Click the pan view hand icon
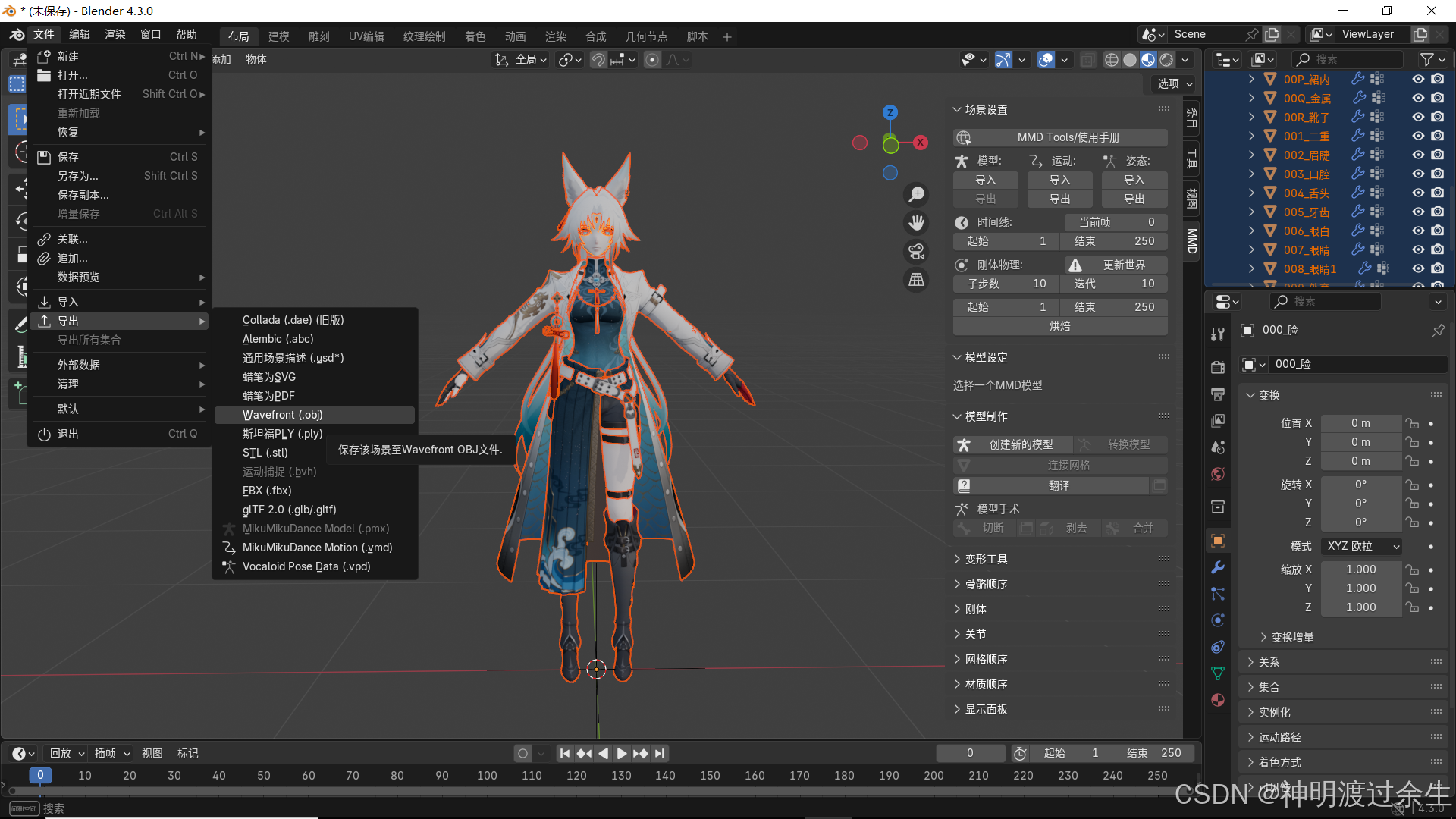 click(x=917, y=223)
